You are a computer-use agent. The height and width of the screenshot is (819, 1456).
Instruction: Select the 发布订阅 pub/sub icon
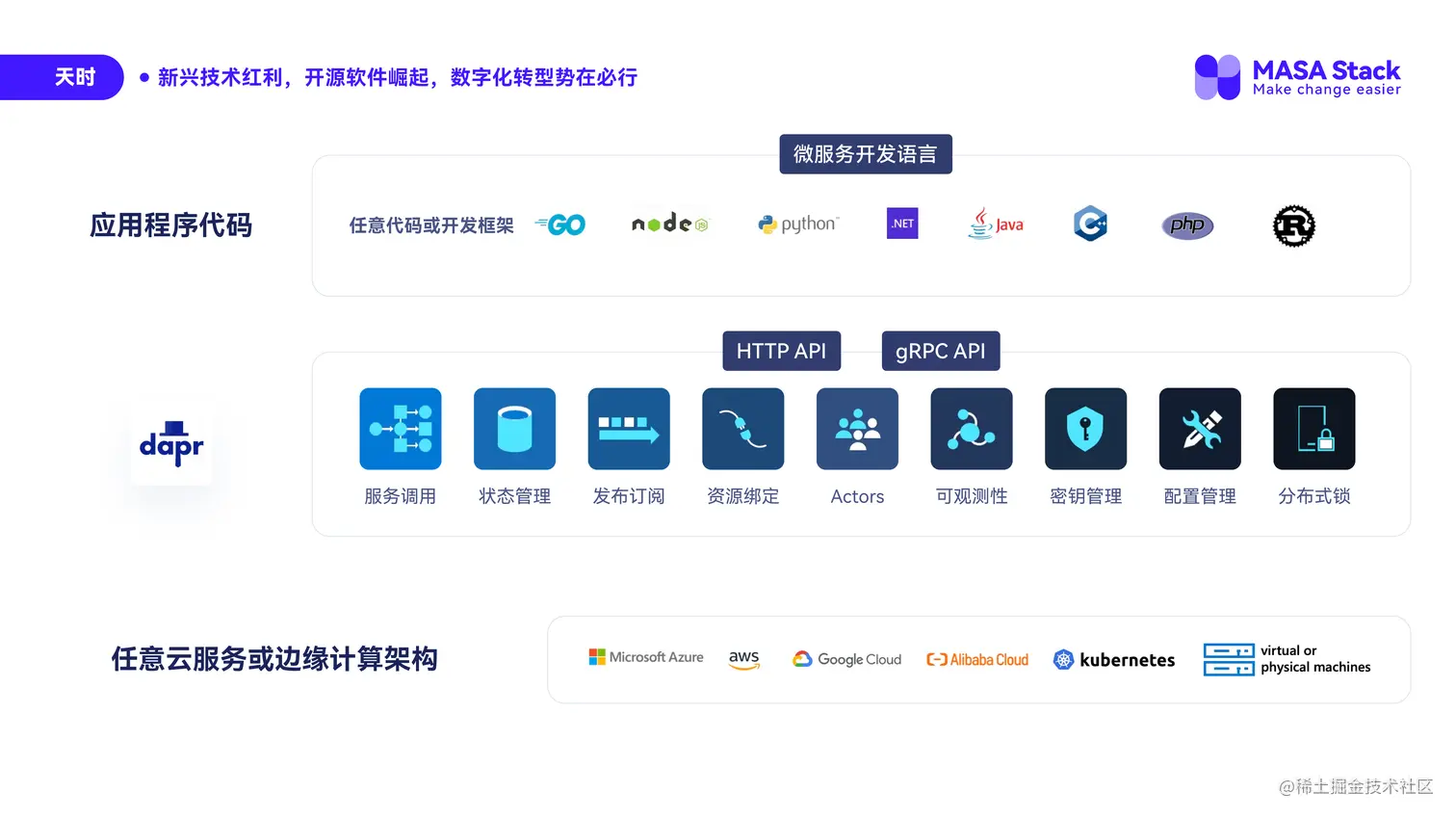click(629, 429)
